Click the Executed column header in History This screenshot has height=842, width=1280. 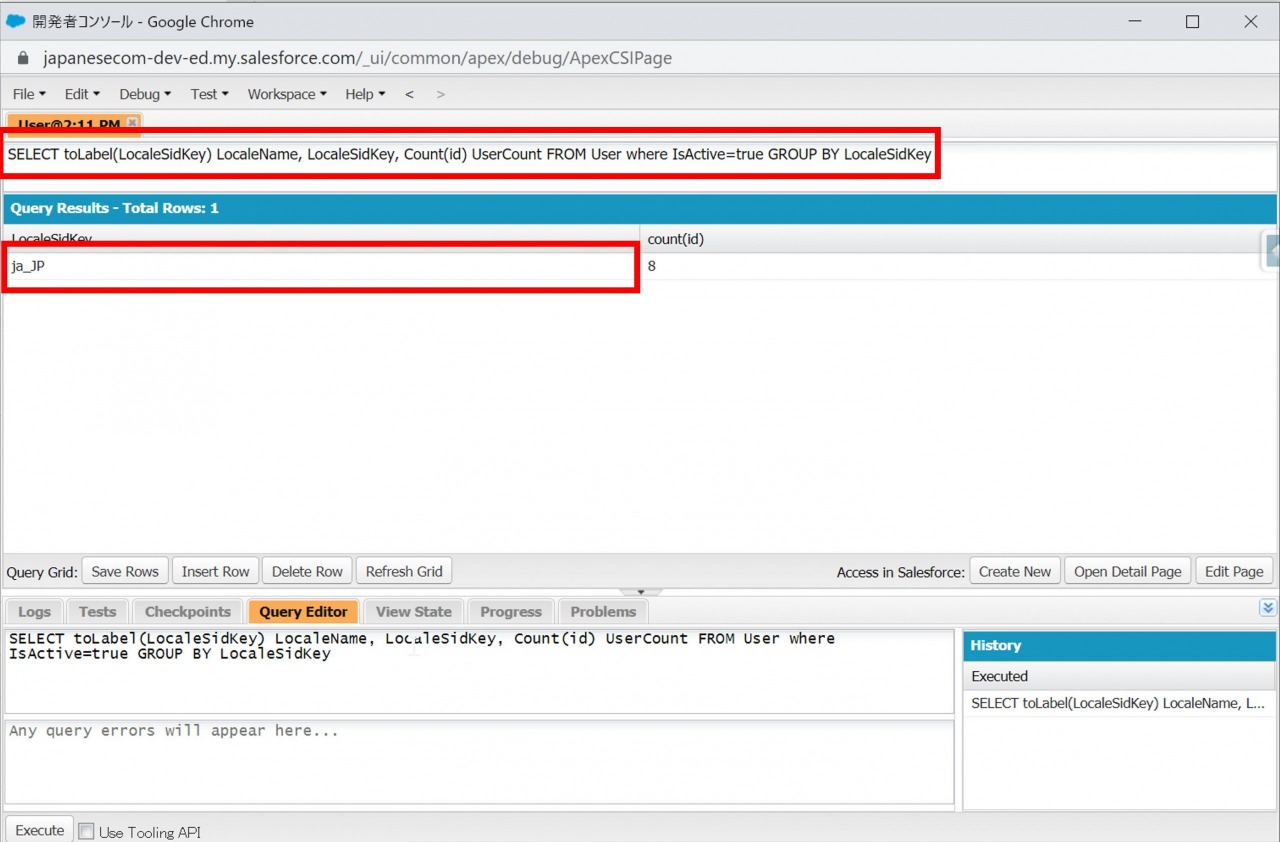click(1119, 676)
